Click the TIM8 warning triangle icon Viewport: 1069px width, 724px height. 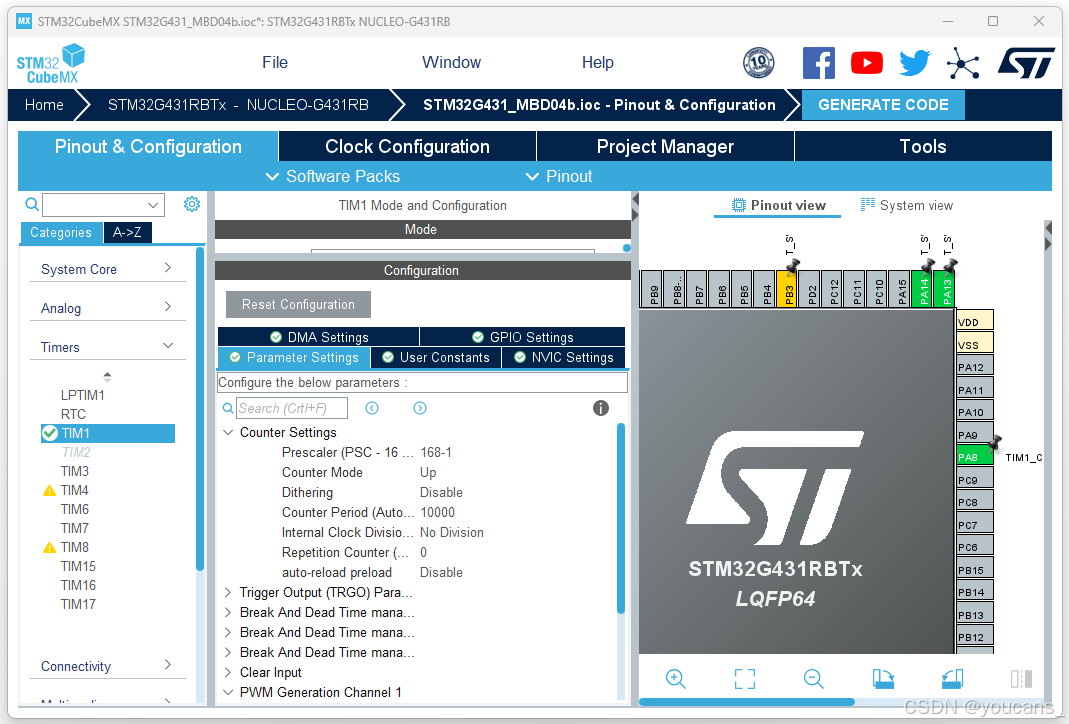coord(49,547)
